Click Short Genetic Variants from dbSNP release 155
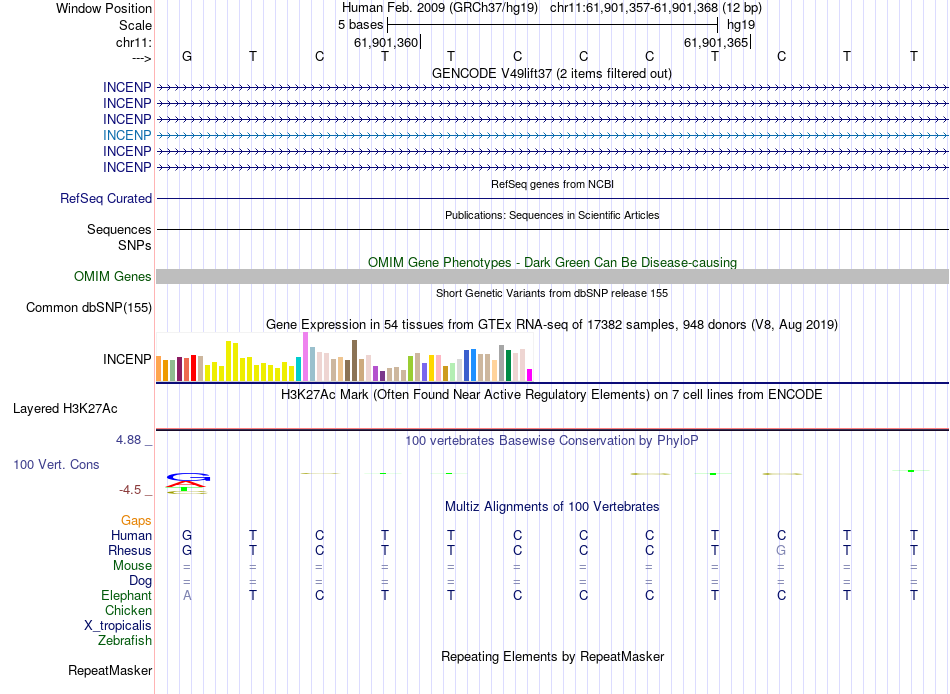 click(x=552, y=293)
